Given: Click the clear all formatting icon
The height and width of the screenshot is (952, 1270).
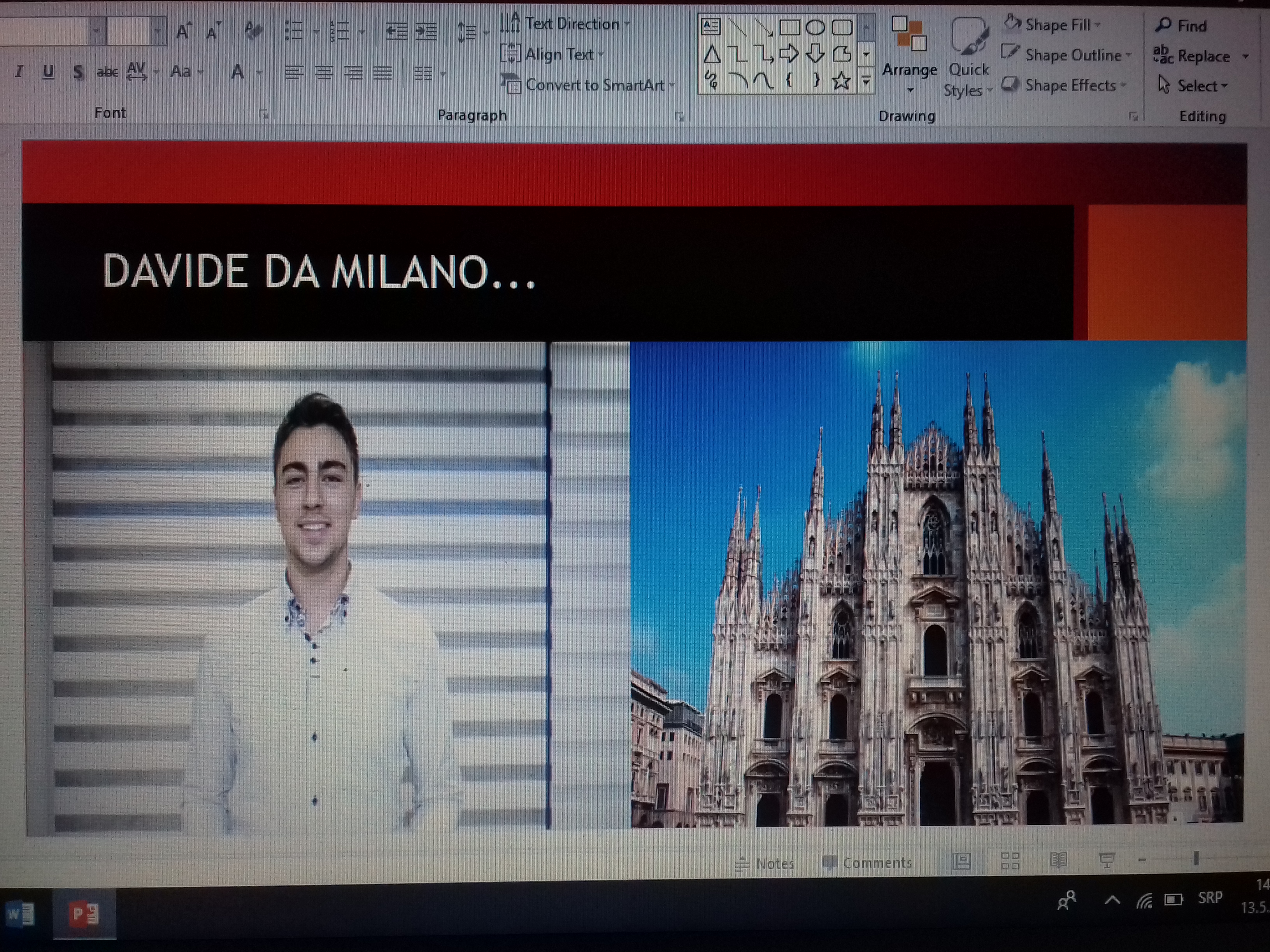Looking at the screenshot, I should tap(253, 30).
